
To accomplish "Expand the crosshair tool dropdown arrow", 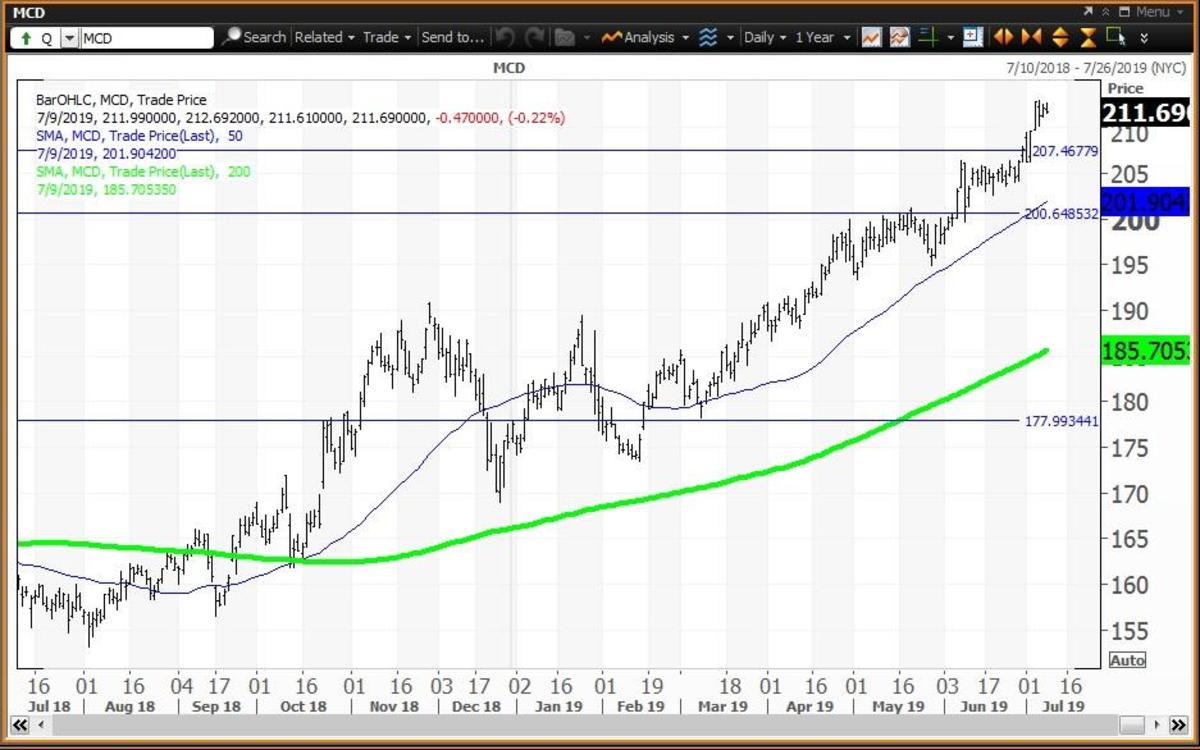I will [x=950, y=37].
